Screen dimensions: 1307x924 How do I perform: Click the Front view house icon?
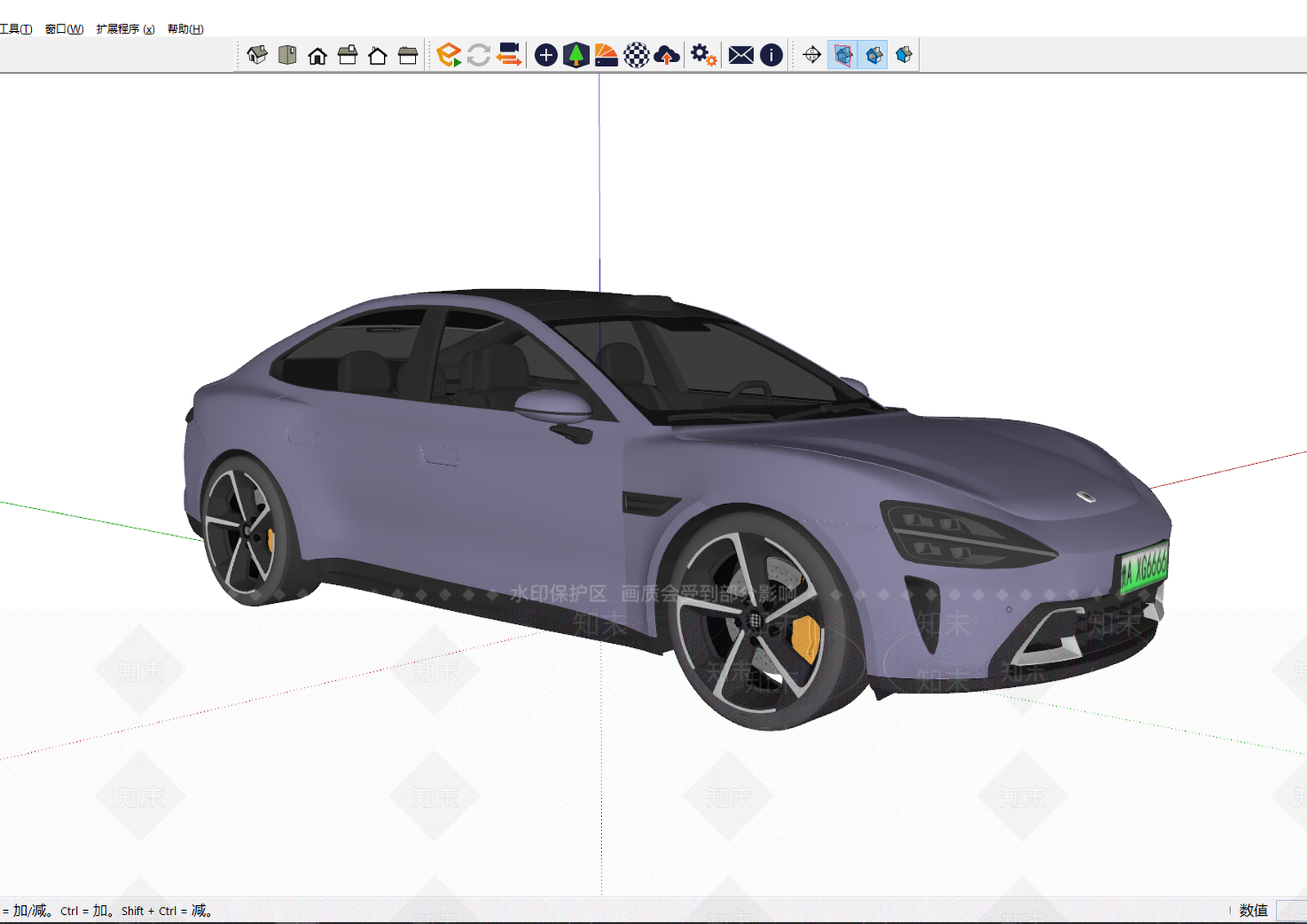point(318,56)
